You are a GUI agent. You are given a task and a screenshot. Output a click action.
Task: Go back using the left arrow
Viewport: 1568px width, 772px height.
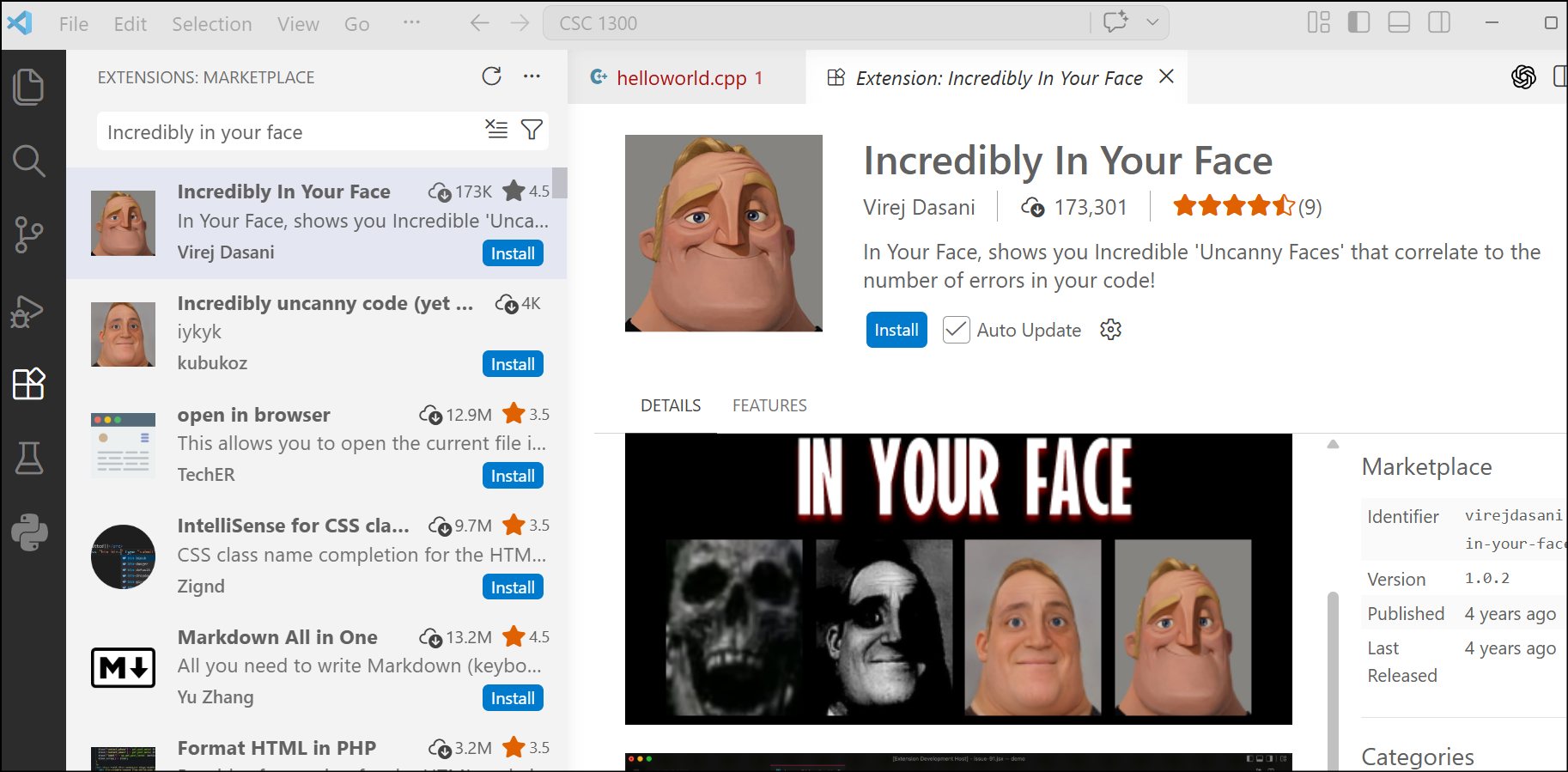click(x=479, y=23)
